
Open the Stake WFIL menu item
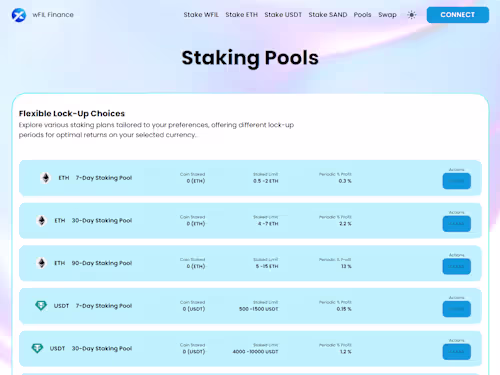click(201, 15)
